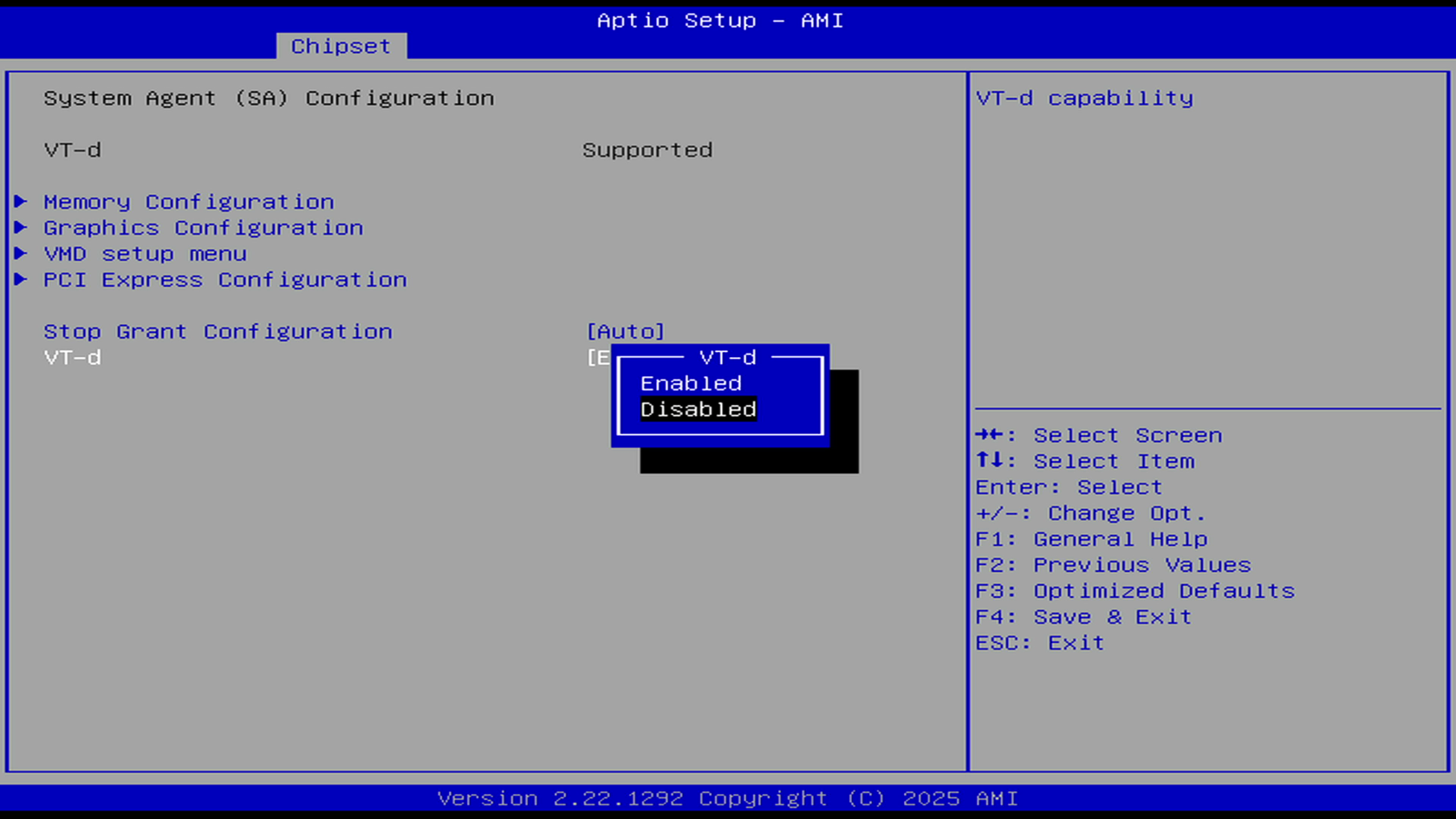The width and height of the screenshot is (1456, 819).
Task: Click the +/-: Change Opt. hint
Action: point(1090,513)
